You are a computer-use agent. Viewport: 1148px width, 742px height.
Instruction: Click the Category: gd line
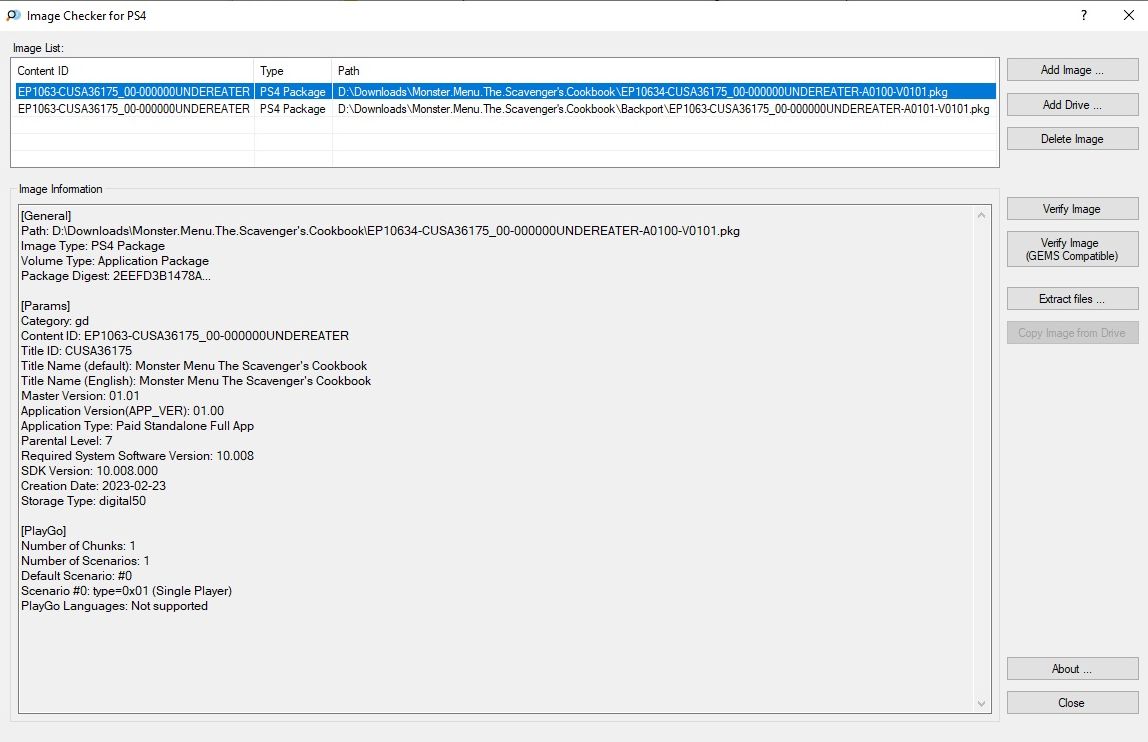point(55,321)
